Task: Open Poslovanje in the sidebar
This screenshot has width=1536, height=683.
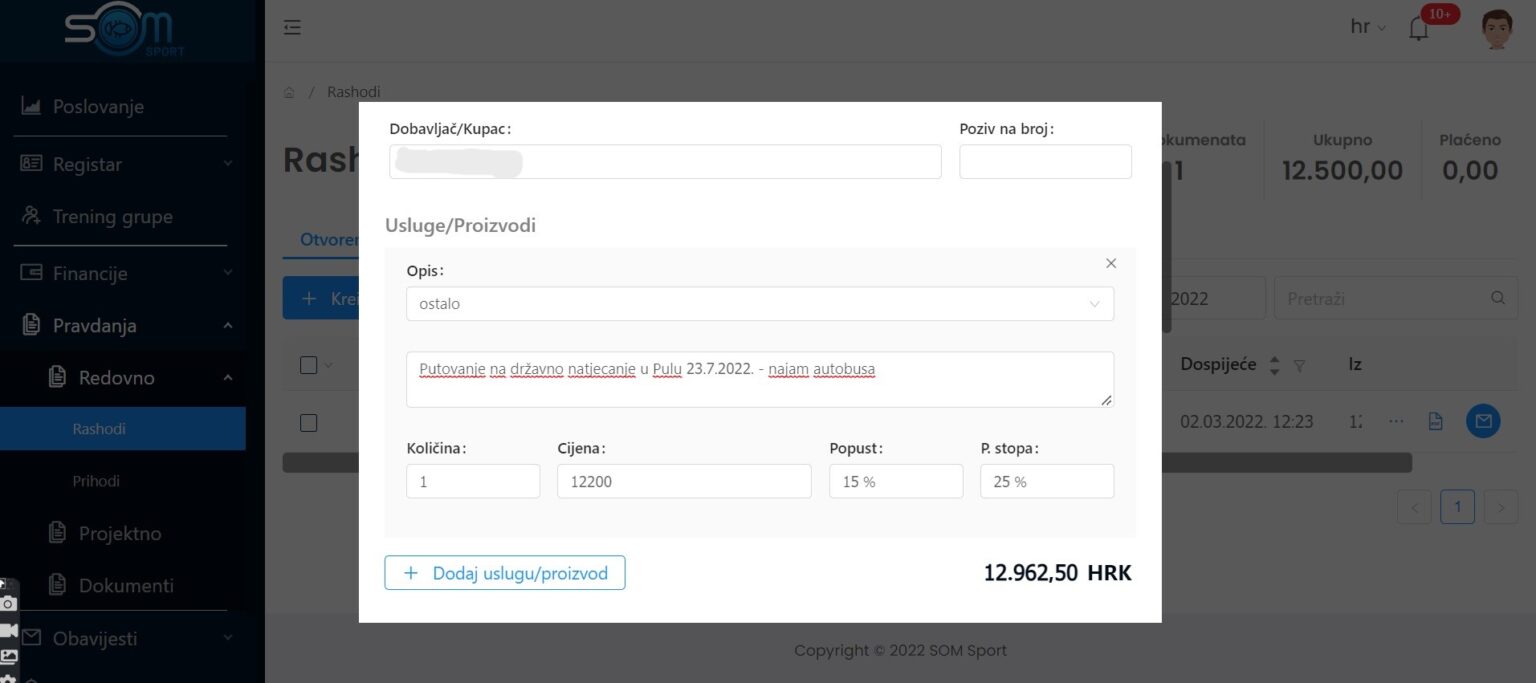Action: (98, 106)
